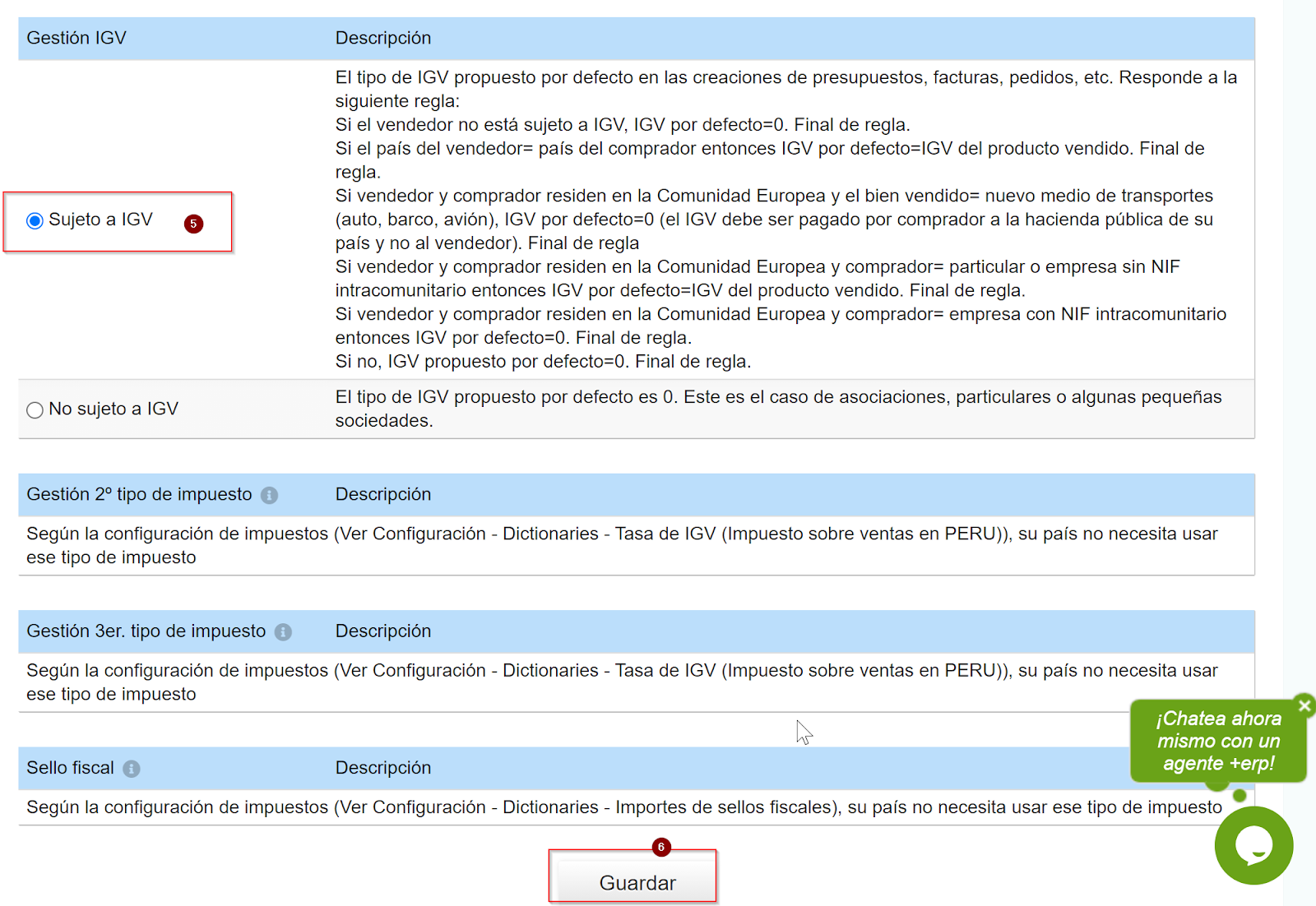Close the "¡Chatea ahora" chat popup
The width and height of the screenshot is (1316, 906).
click(x=1304, y=705)
